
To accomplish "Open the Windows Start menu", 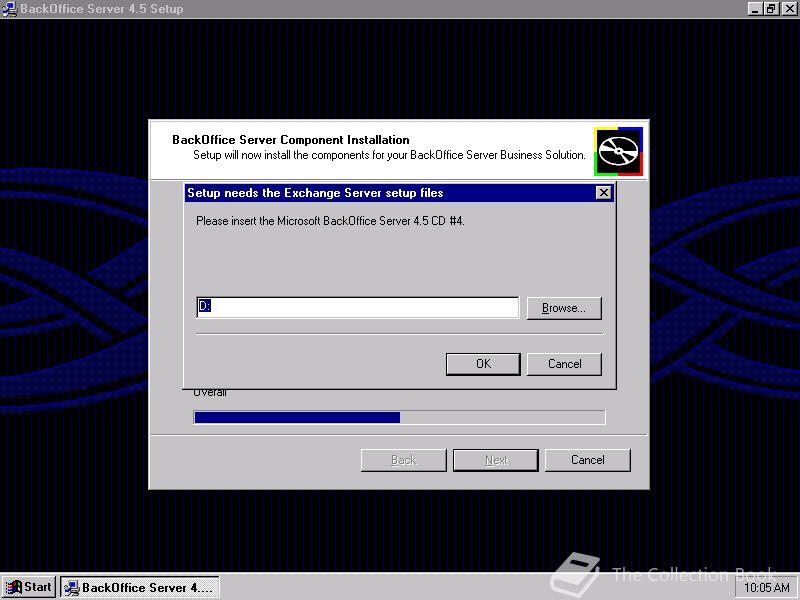I will tap(29, 587).
